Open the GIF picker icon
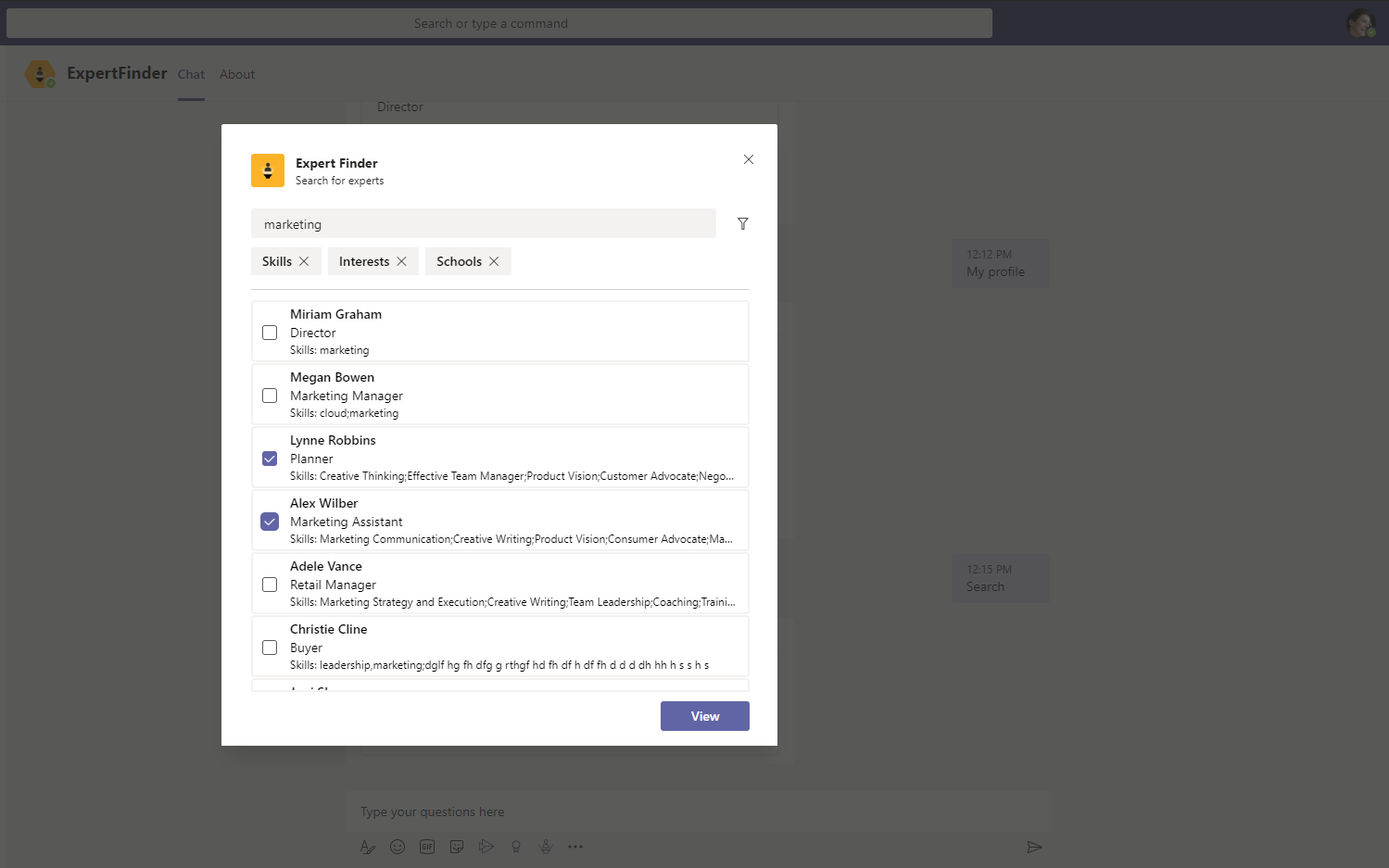 (427, 847)
